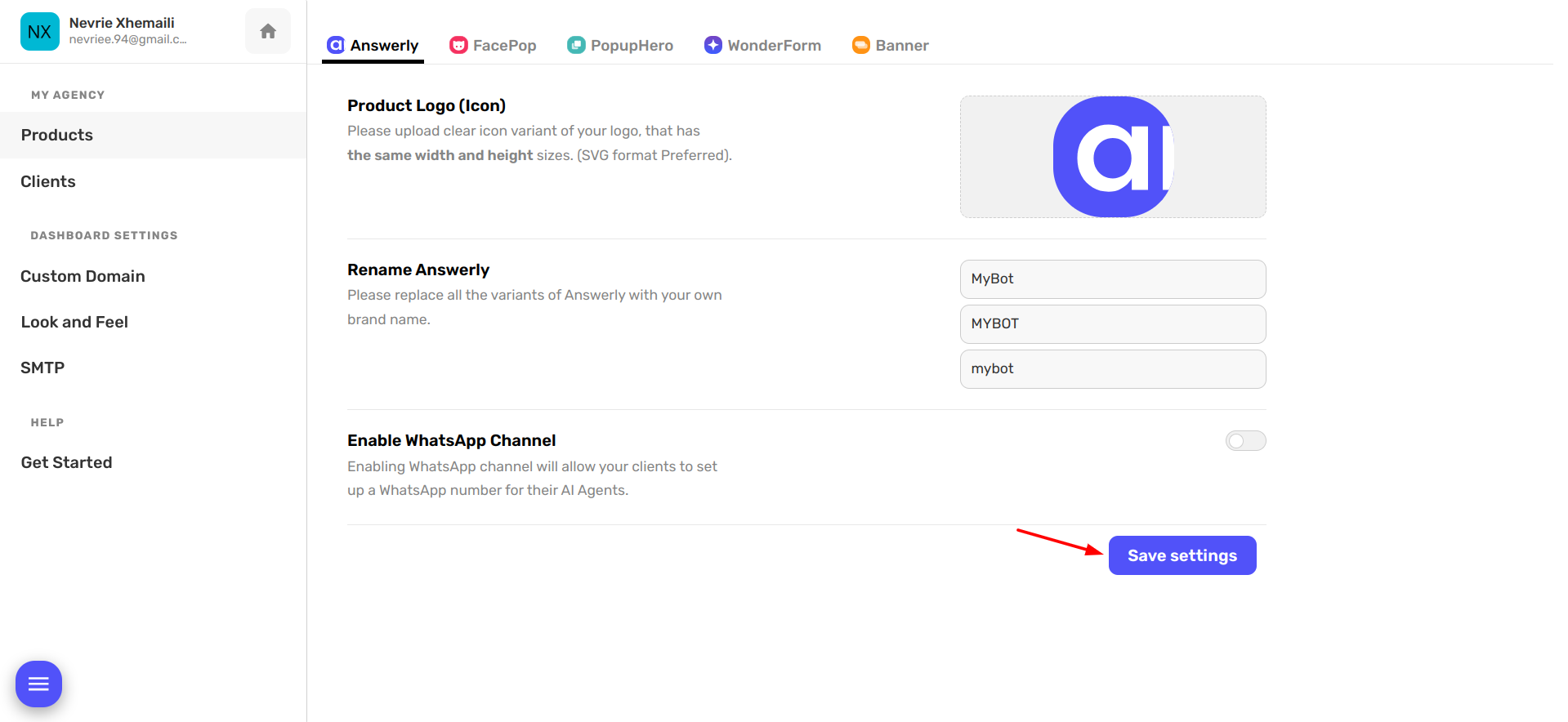Open Products in the sidebar
Viewport: 1568px width, 722px height.
153,135
